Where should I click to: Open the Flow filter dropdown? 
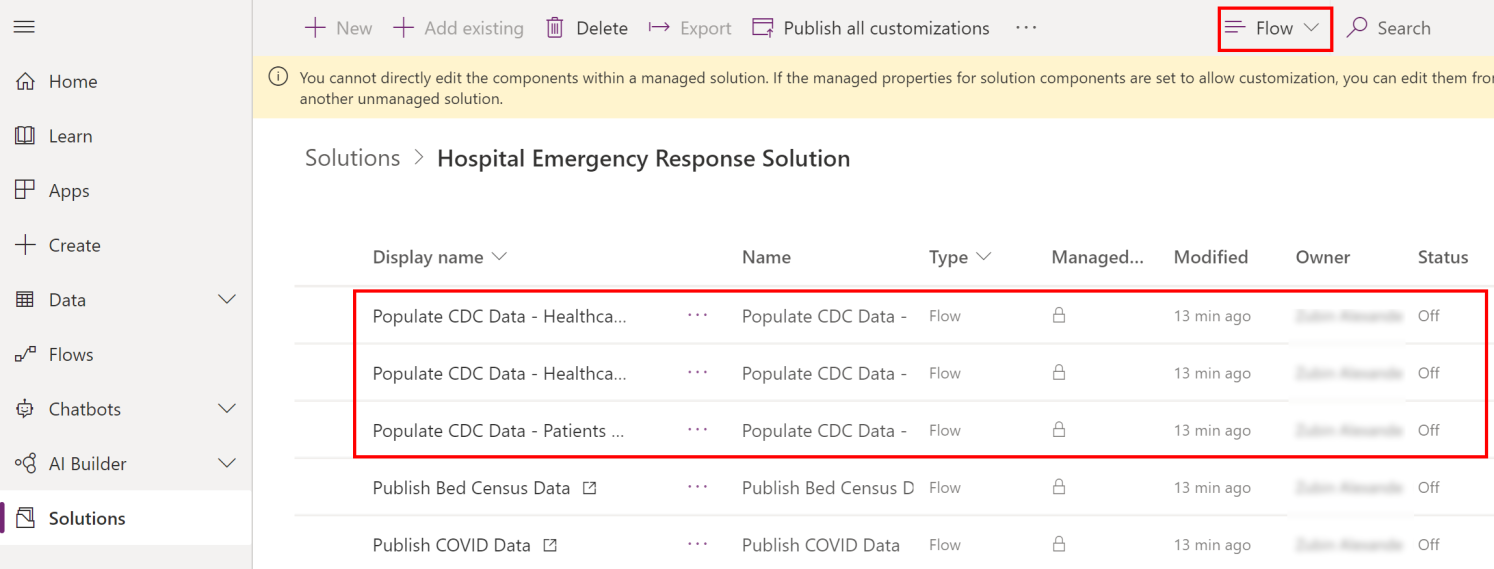1275,28
